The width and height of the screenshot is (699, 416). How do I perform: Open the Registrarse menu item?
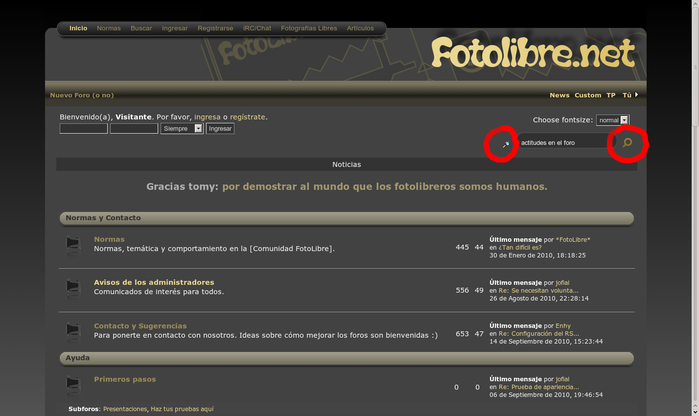pos(215,28)
